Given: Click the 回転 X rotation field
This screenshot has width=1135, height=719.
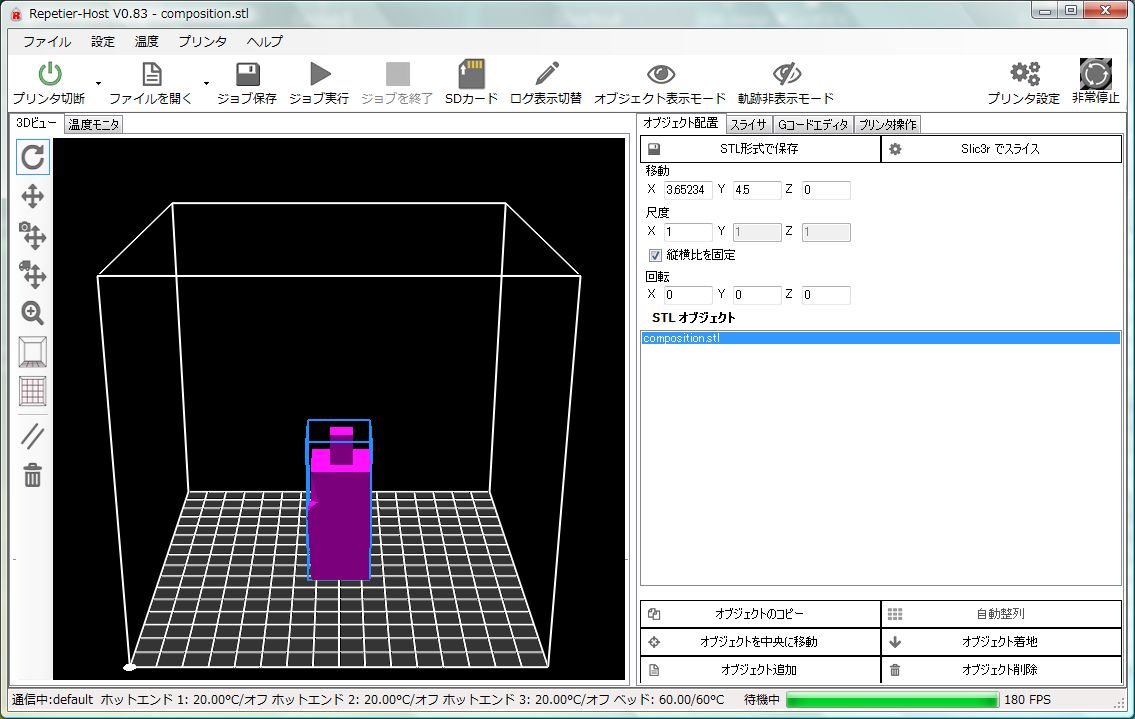Looking at the screenshot, I should [x=688, y=295].
